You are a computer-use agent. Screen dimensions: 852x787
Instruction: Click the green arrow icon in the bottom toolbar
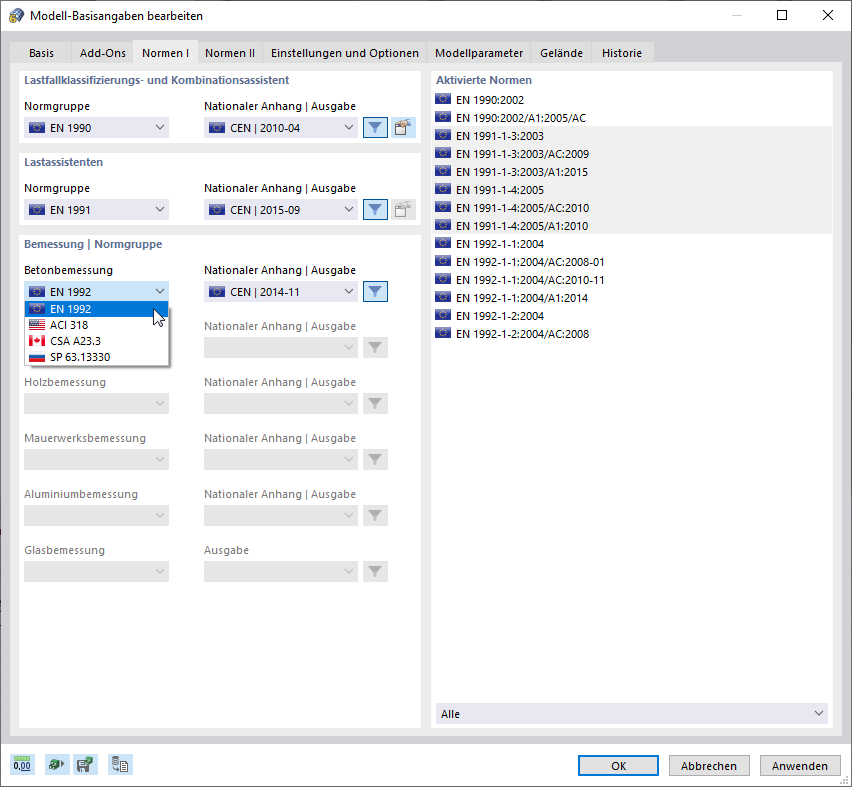point(57,765)
